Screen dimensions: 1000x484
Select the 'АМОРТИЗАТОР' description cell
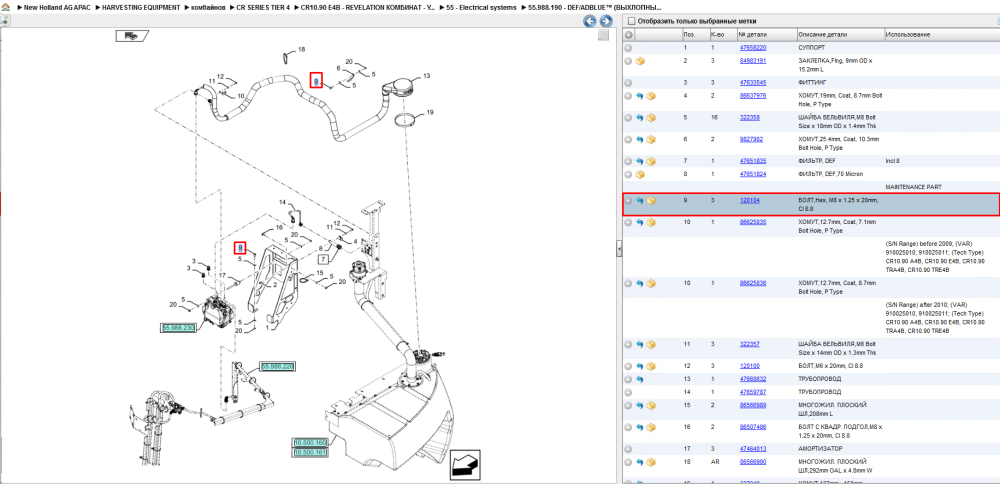point(819,448)
